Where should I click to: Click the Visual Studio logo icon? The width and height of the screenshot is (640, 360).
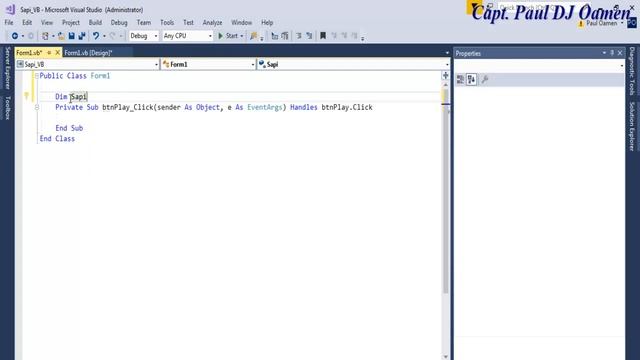pos(10,9)
